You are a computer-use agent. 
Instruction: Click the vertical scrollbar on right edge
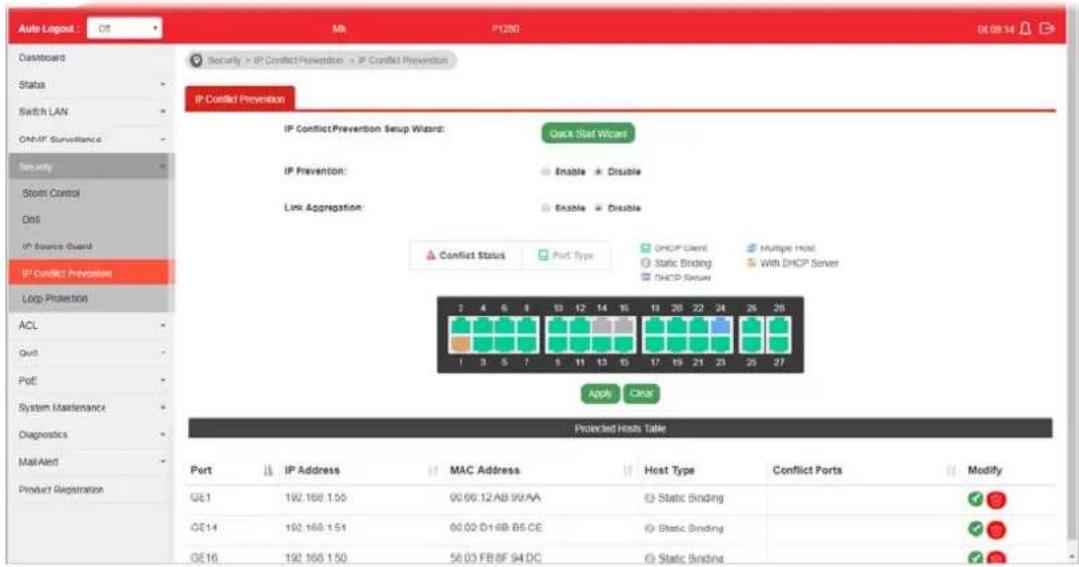click(1071, 303)
